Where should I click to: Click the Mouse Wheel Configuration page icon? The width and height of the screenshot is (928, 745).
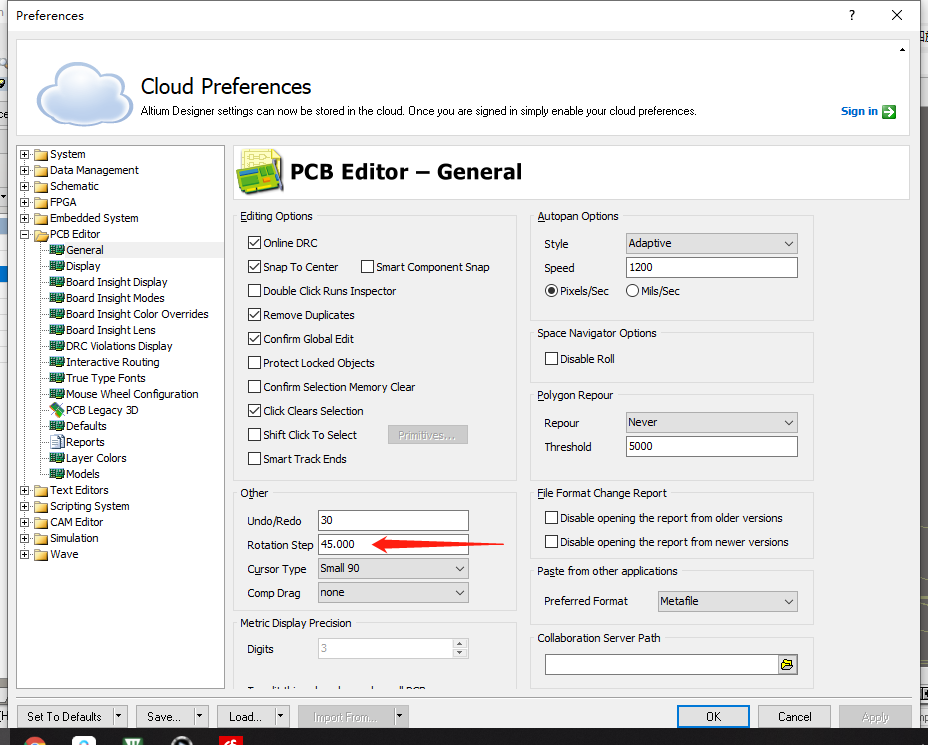click(57, 394)
